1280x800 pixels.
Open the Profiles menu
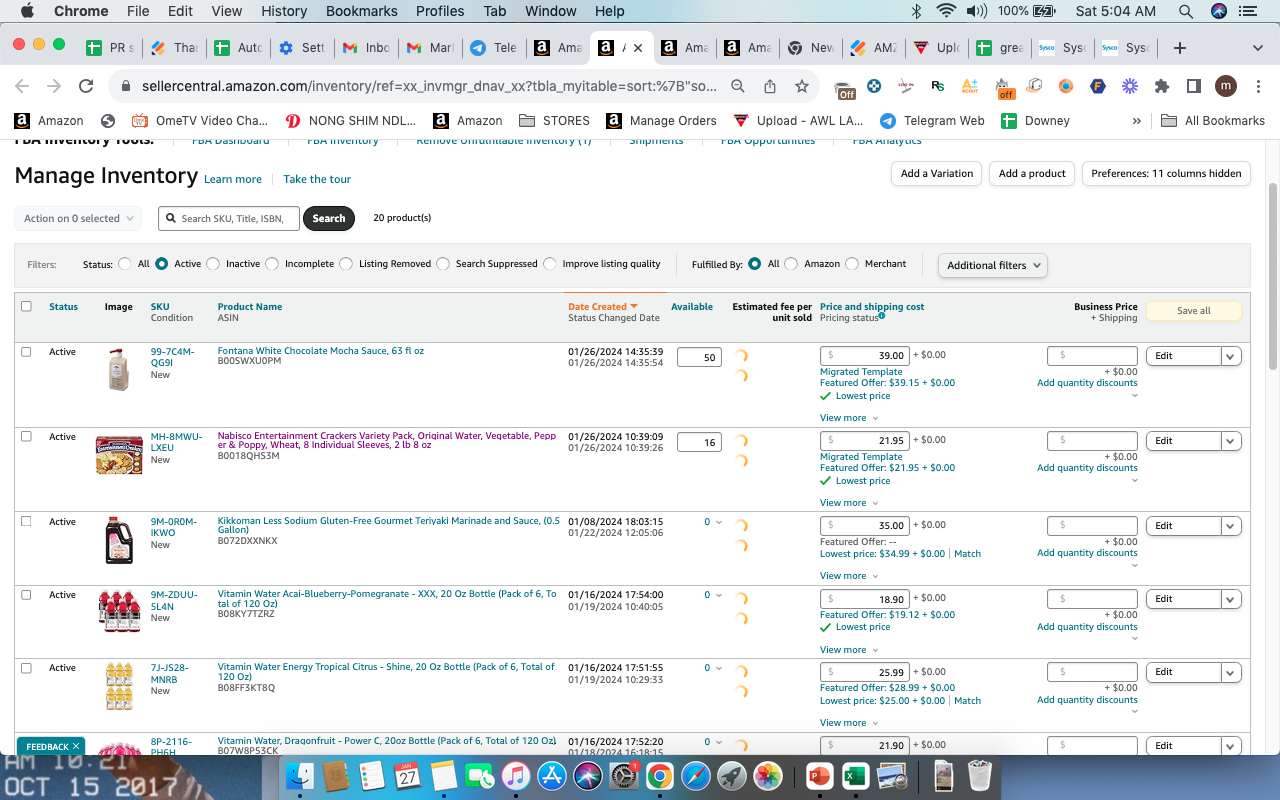(440, 11)
